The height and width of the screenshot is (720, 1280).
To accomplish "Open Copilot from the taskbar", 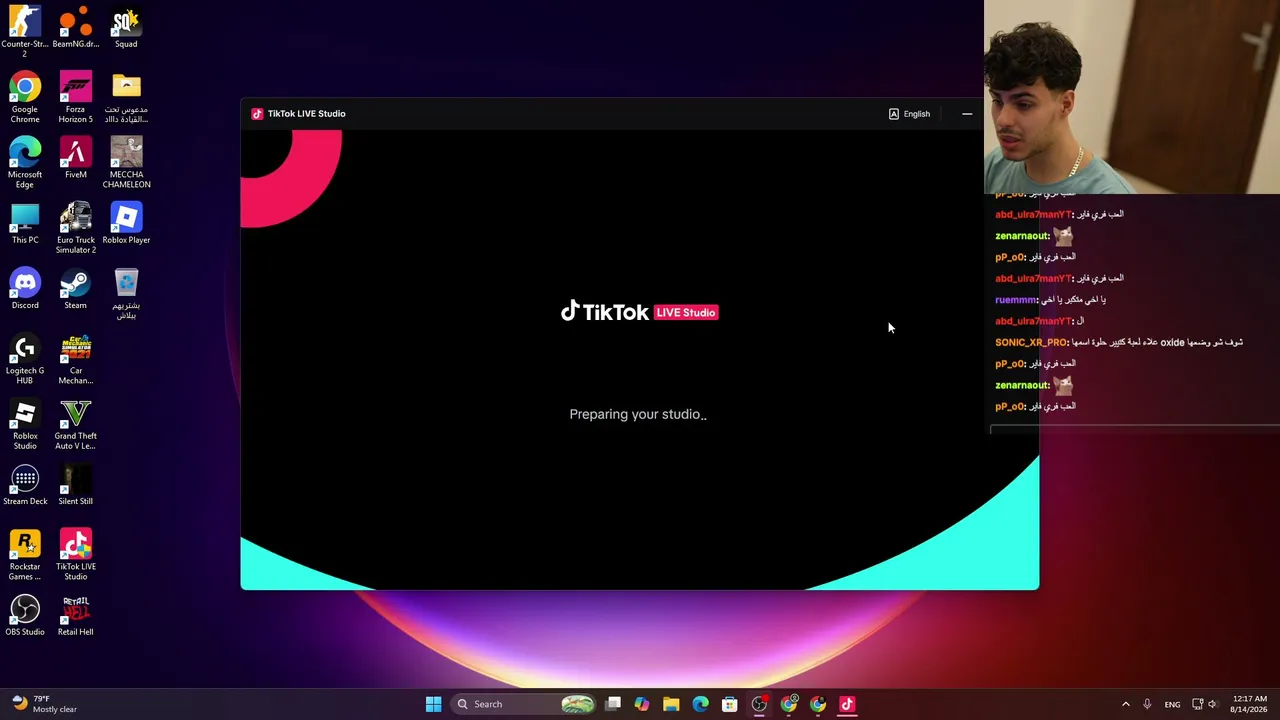I will tap(642, 704).
